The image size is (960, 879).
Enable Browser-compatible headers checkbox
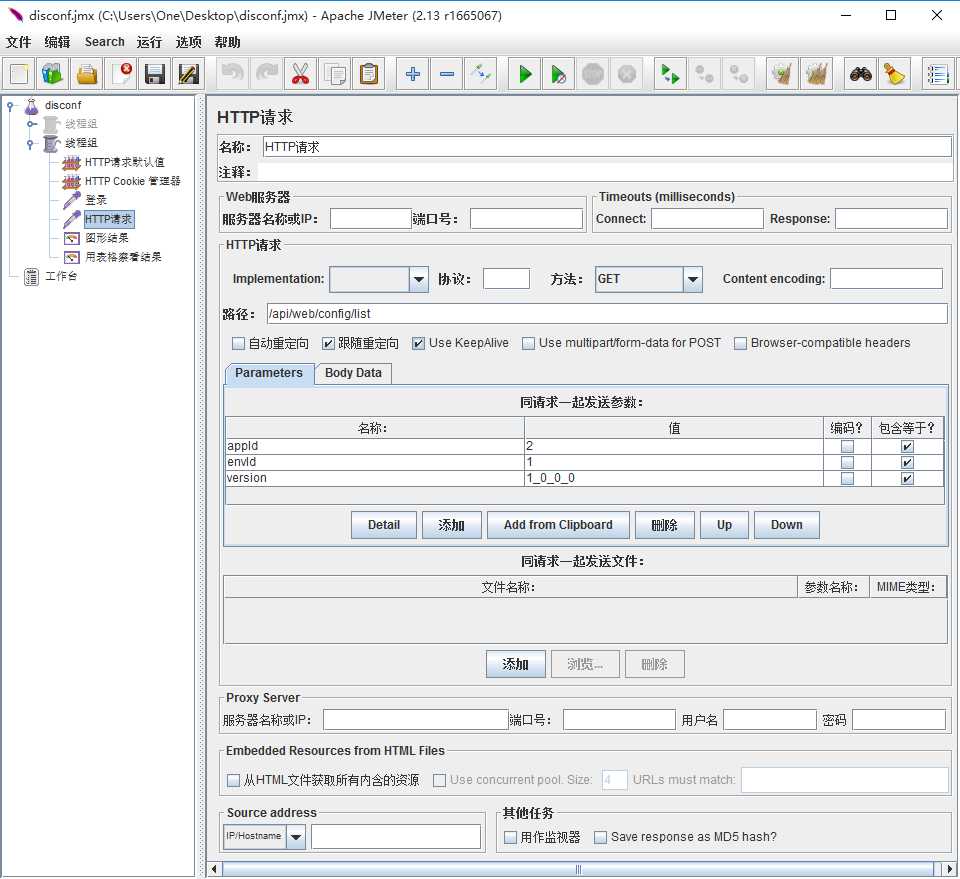(740, 343)
